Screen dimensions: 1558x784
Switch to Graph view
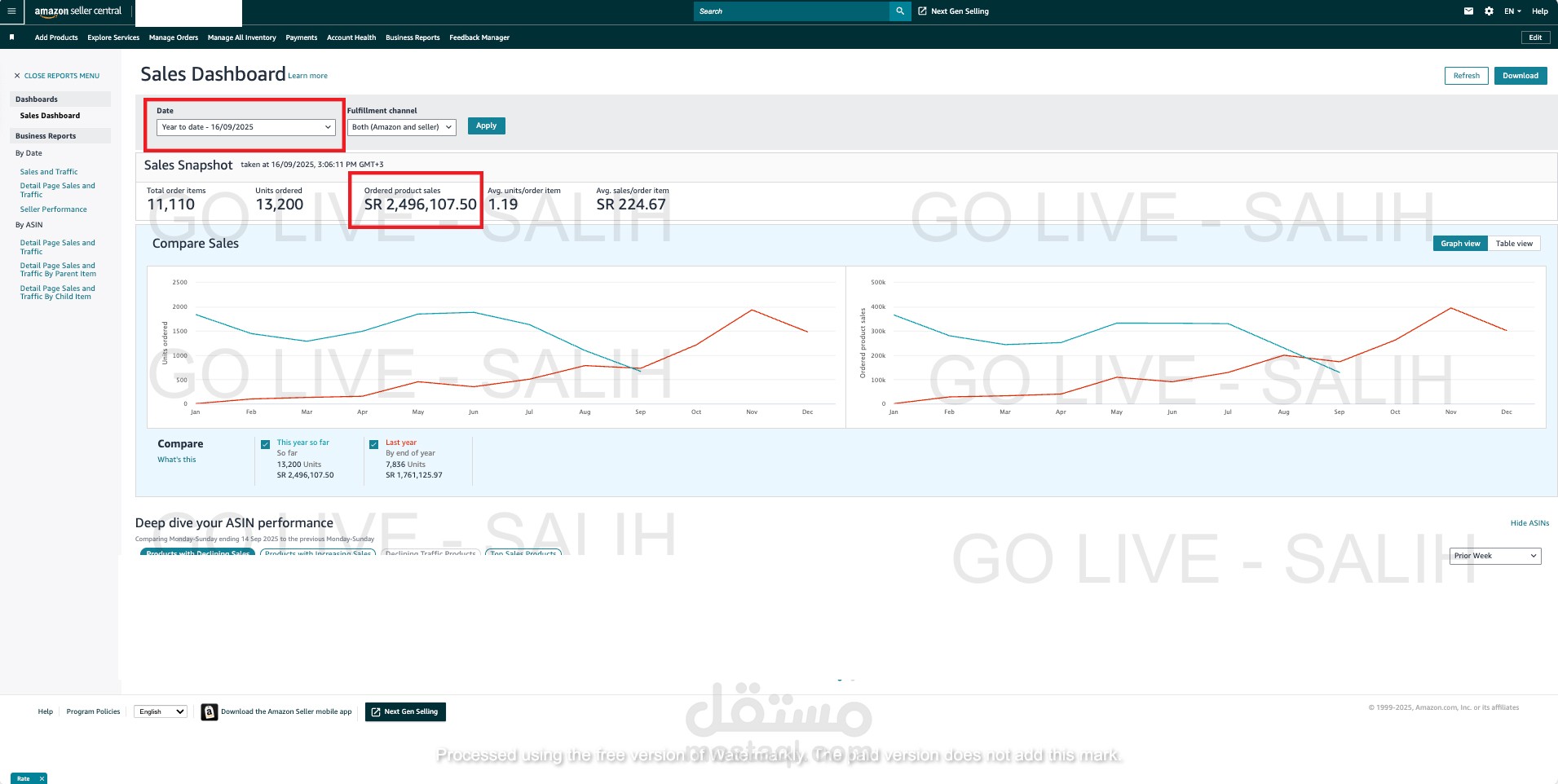pyautogui.click(x=1460, y=244)
